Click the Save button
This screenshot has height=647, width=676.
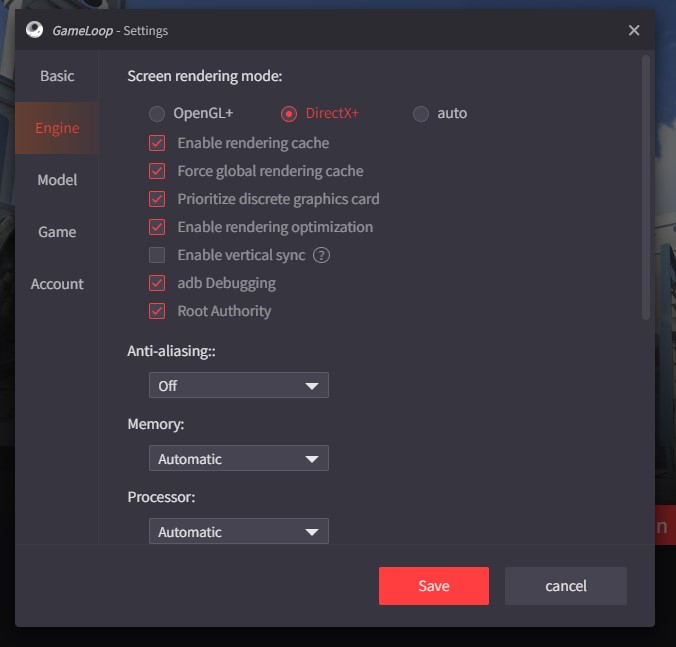tap(434, 586)
